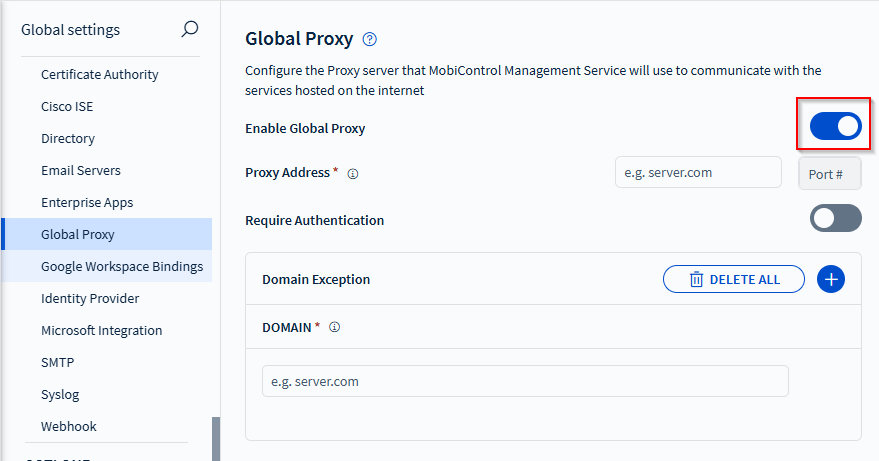Navigate to Identity Provider settings
The height and width of the screenshot is (461, 879).
coord(90,298)
